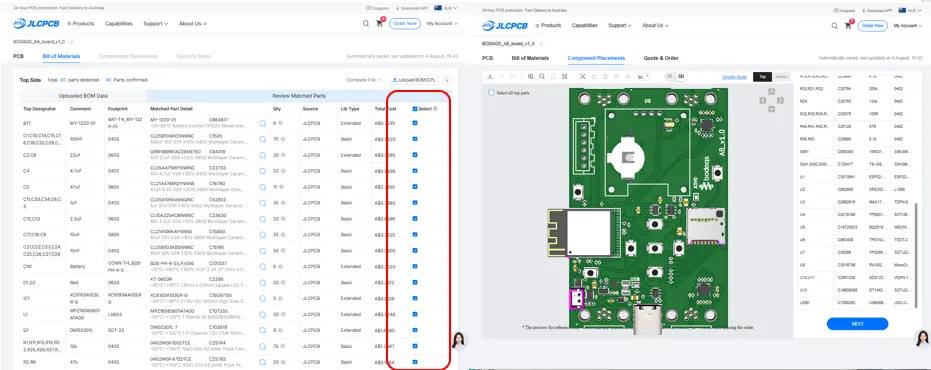
Task: Zoom in on the PCB viewer
Action: 531,77
